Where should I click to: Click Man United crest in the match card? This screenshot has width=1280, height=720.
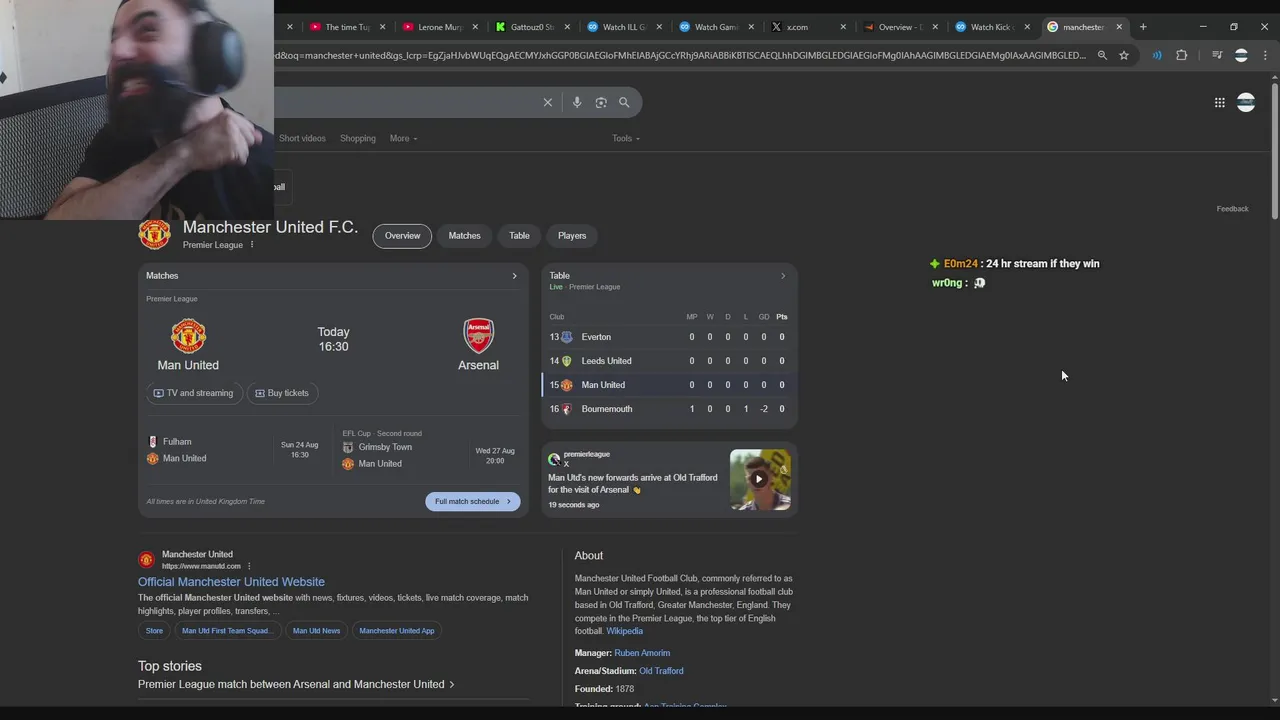pyautogui.click(x=188, y=336)
